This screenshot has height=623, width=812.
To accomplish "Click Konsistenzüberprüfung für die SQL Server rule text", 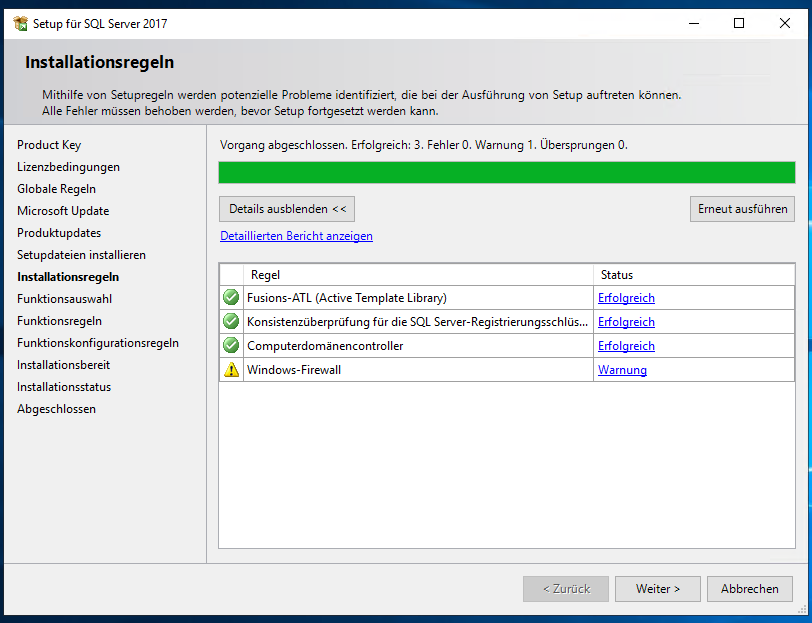I will coord(417,322).
